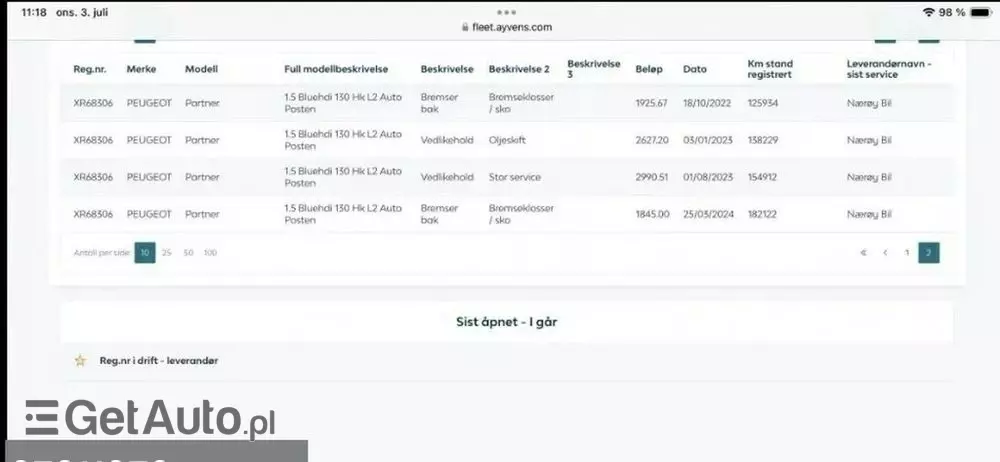The height and width of the screenshot is (462, 1000).
Task: Sort table by Beløp column header
Action: pos(649,69)
